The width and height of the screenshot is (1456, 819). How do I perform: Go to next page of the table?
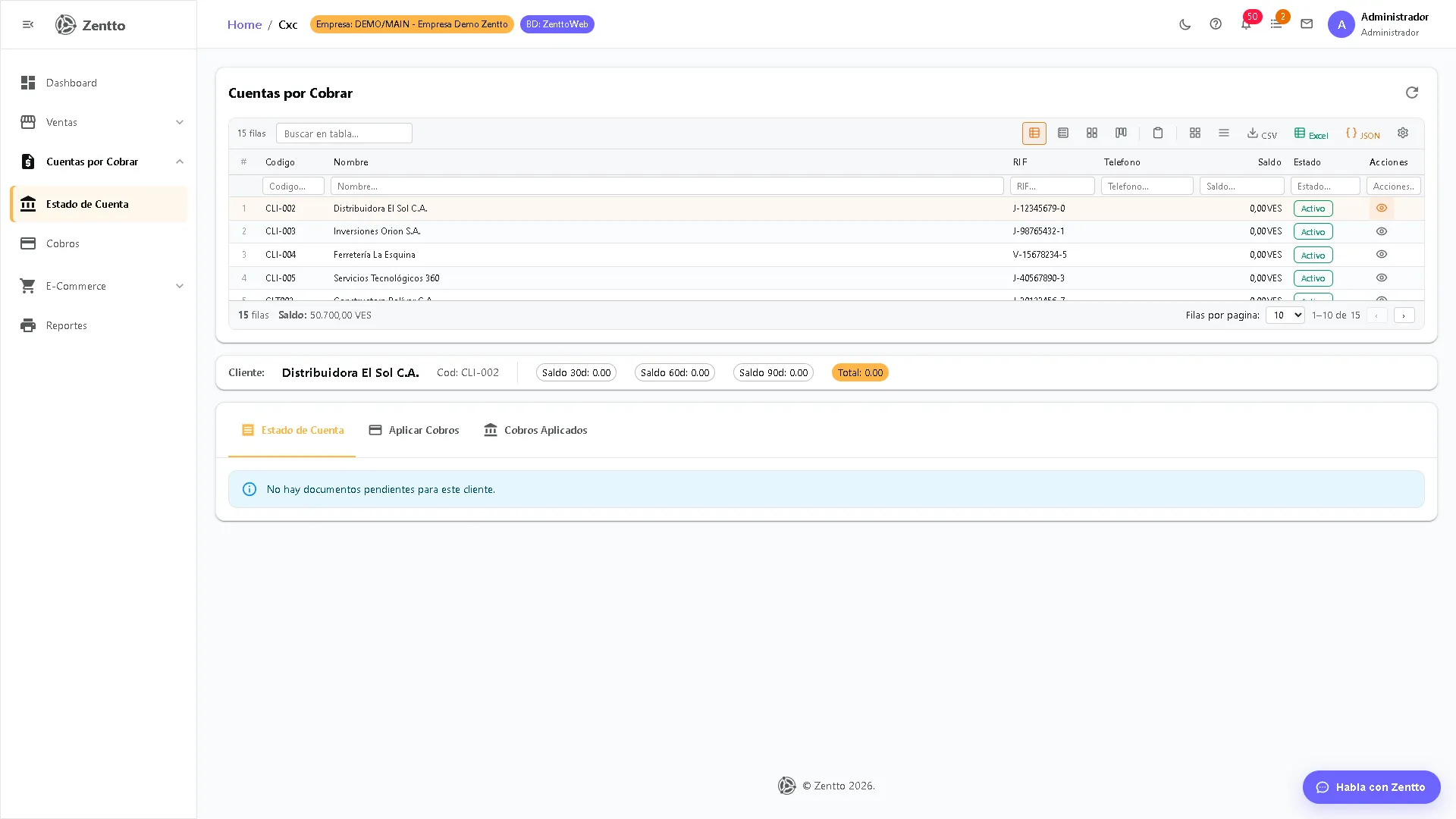click(x=1404, y=315)
